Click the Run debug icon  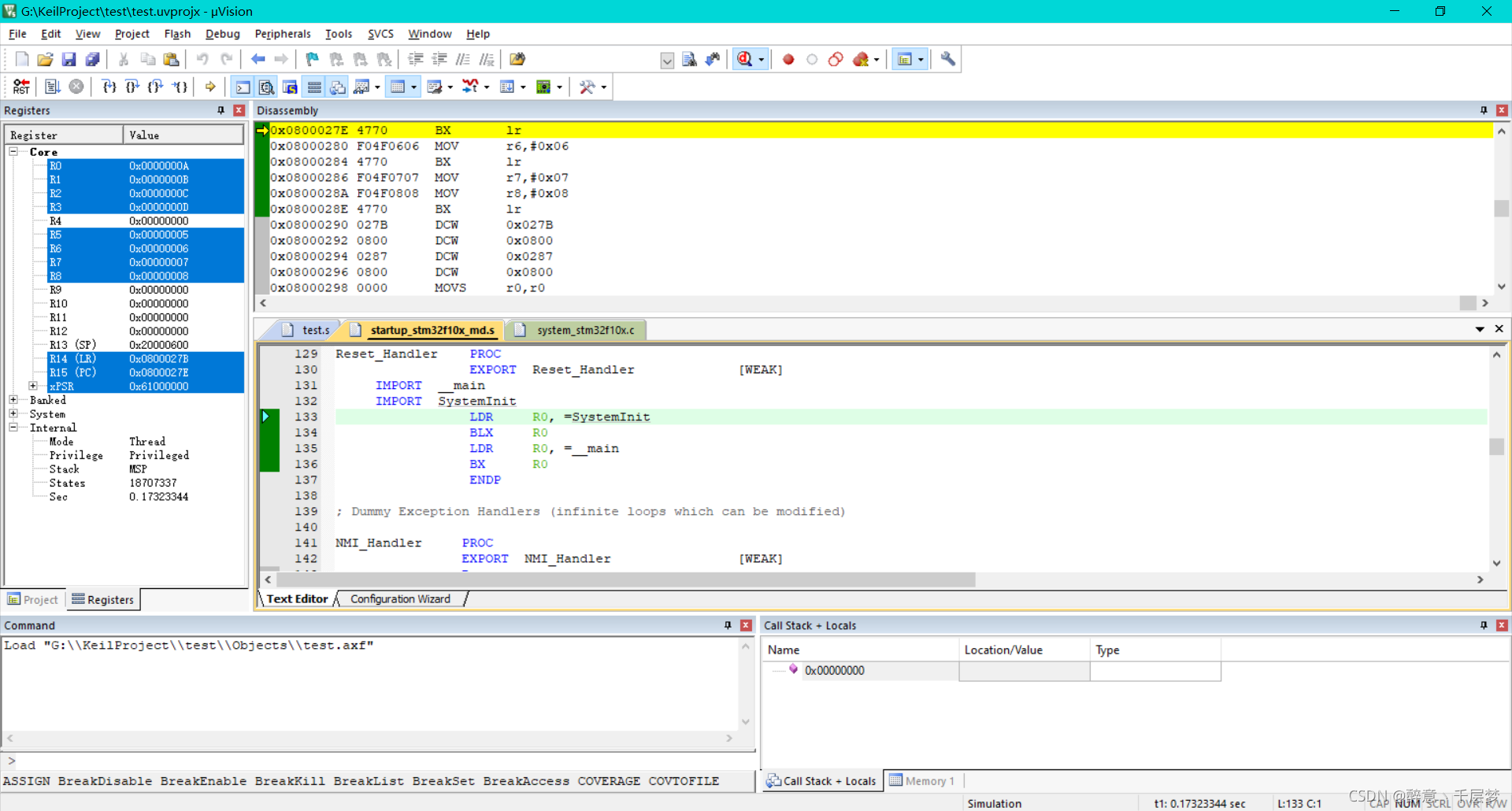(x=53, y=87)
